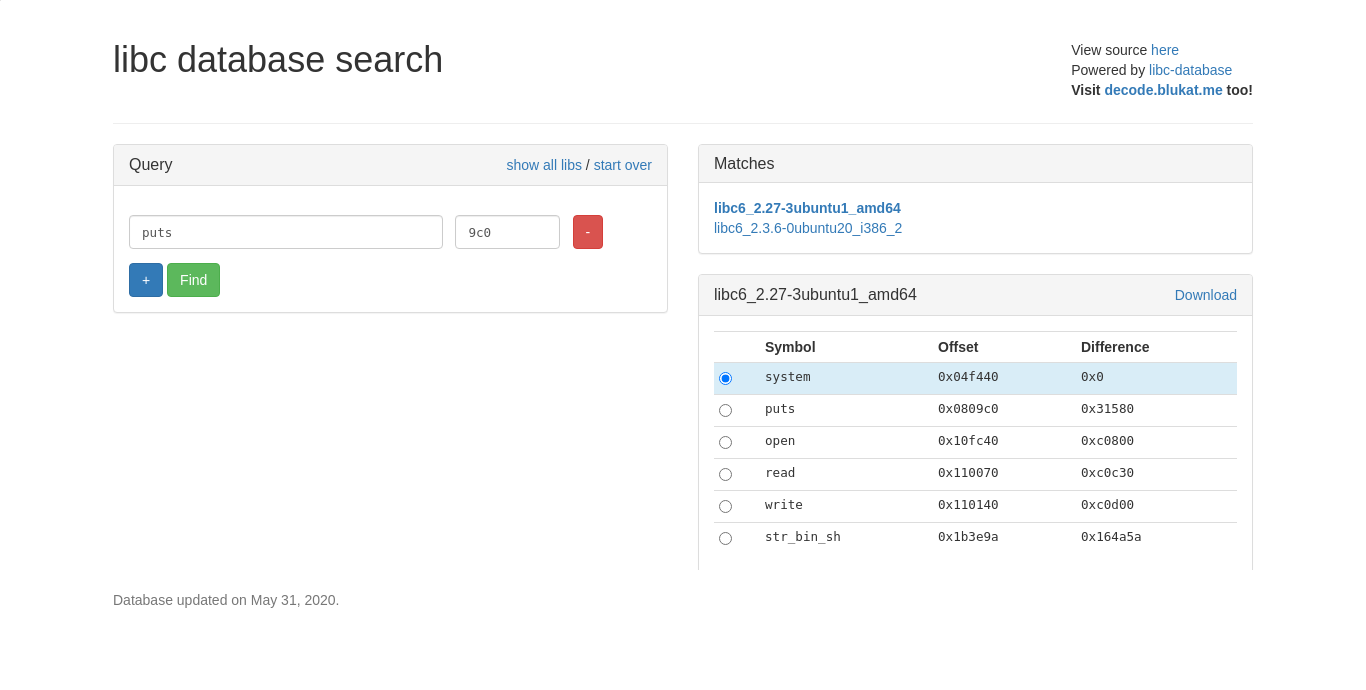Screen dimensions: 1366x690
Task: Select the read symbol radio button
Action: tap(725, 475)
